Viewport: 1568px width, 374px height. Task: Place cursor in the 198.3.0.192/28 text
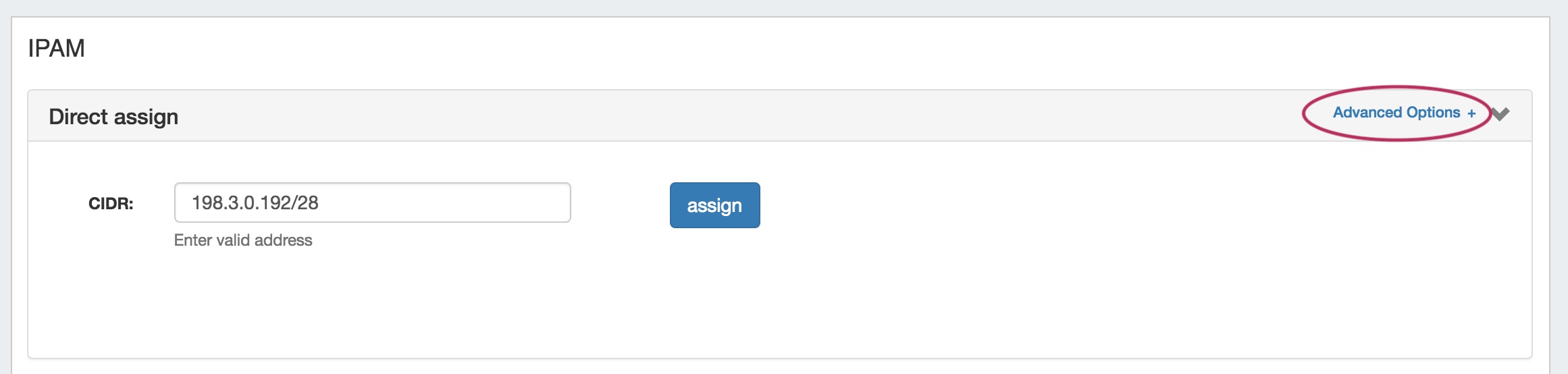point(255,203)
